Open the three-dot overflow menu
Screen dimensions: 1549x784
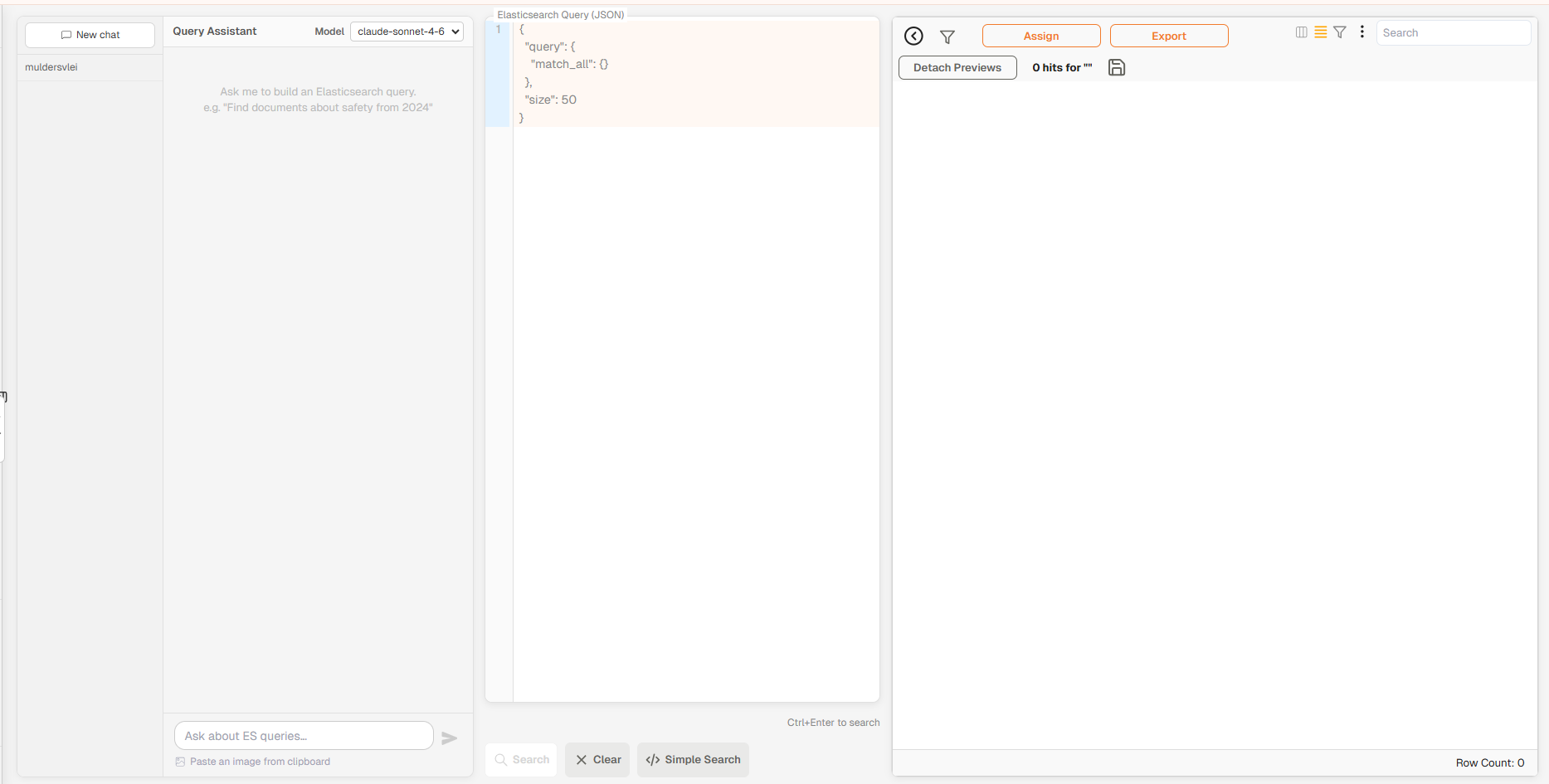pyautogui.click(x=1361, y=32)
